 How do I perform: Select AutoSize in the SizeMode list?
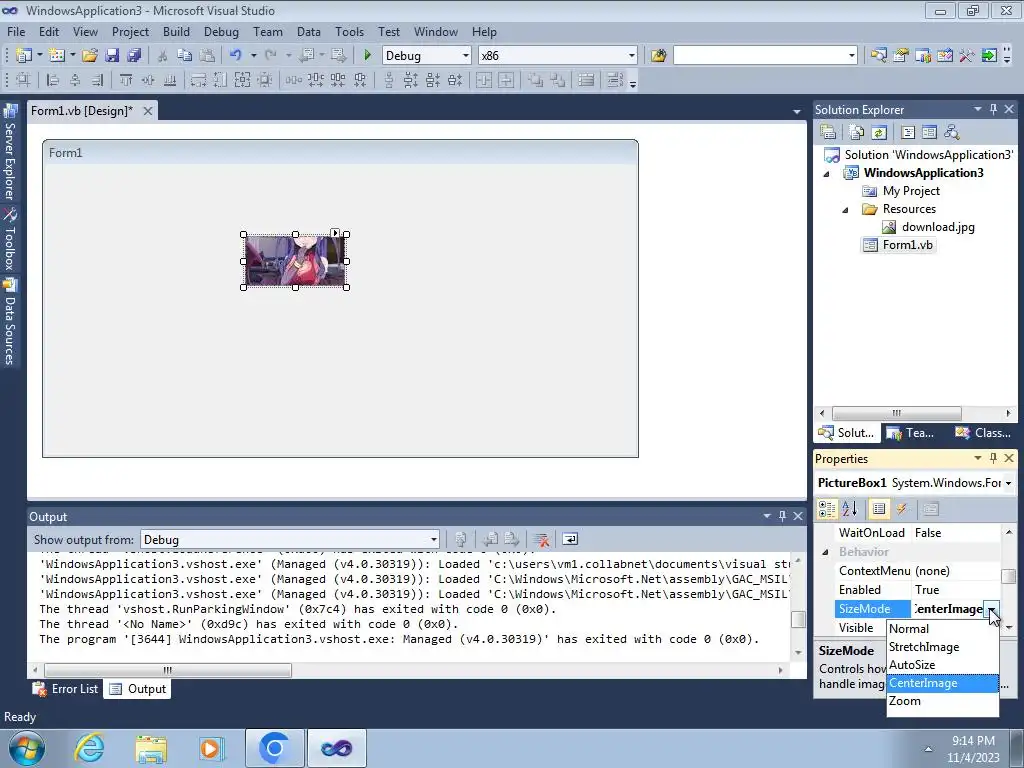pos(942,665)
